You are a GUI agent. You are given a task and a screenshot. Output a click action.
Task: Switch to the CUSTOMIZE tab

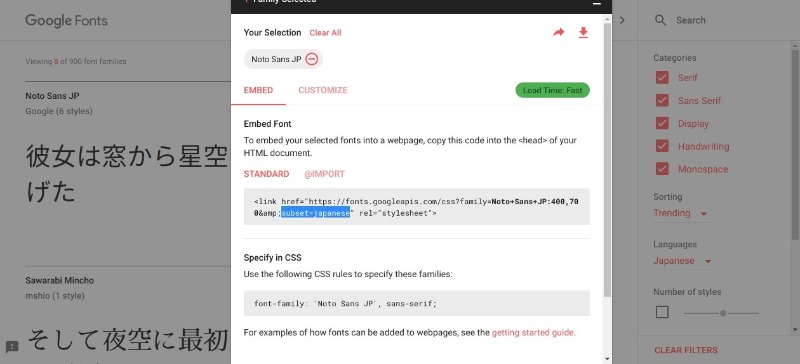323,90
